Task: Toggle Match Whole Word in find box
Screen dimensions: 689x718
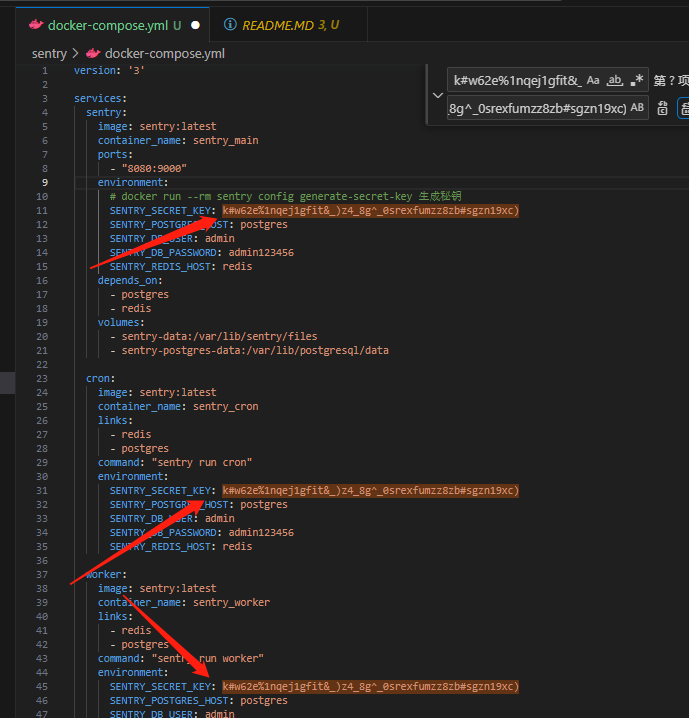Action: tap(615, 81)
